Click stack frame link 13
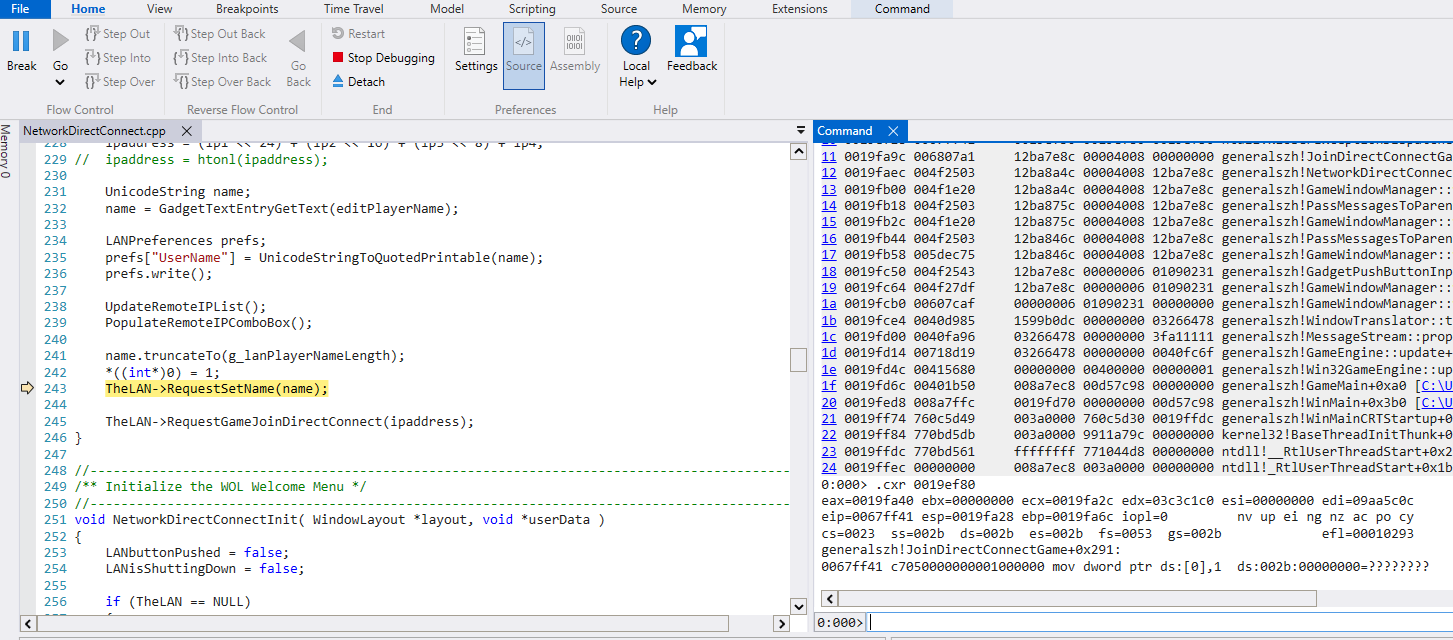 coord(829,190)
